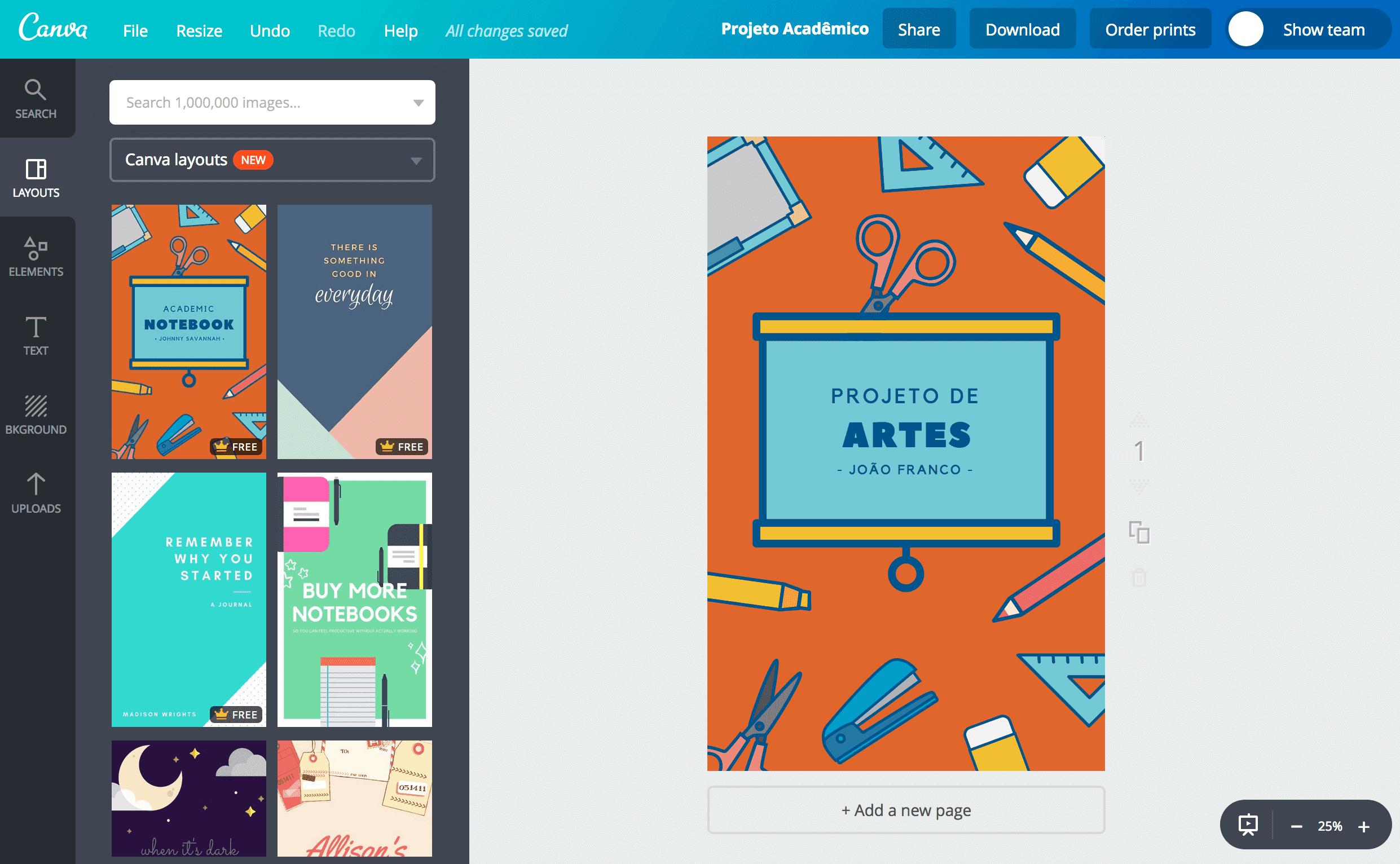Open the Uploads panel
The image size is (1400, 864).
click(36, 492)
